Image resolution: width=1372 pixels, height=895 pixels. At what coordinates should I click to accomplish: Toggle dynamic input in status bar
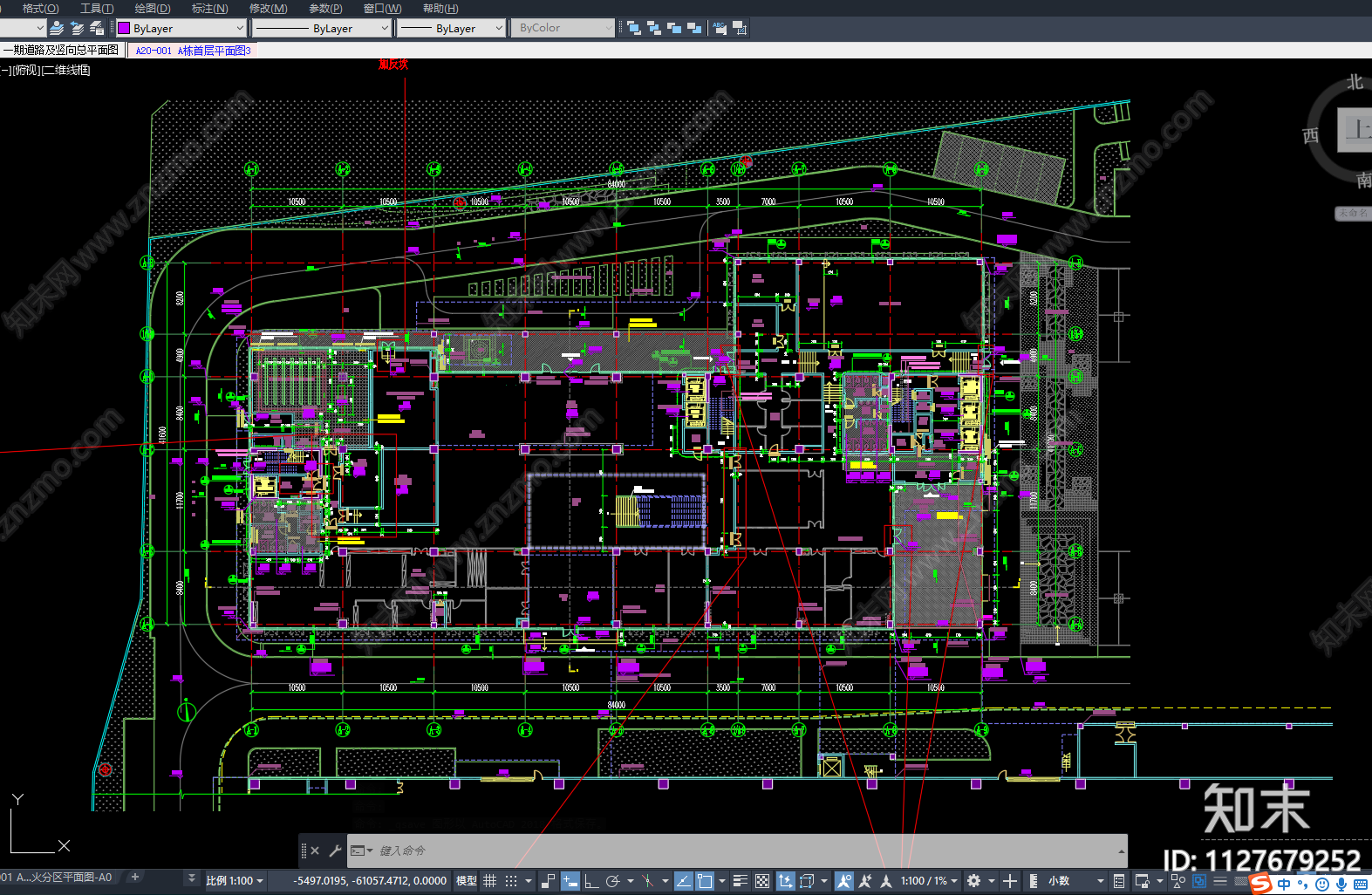click(570, 881)
